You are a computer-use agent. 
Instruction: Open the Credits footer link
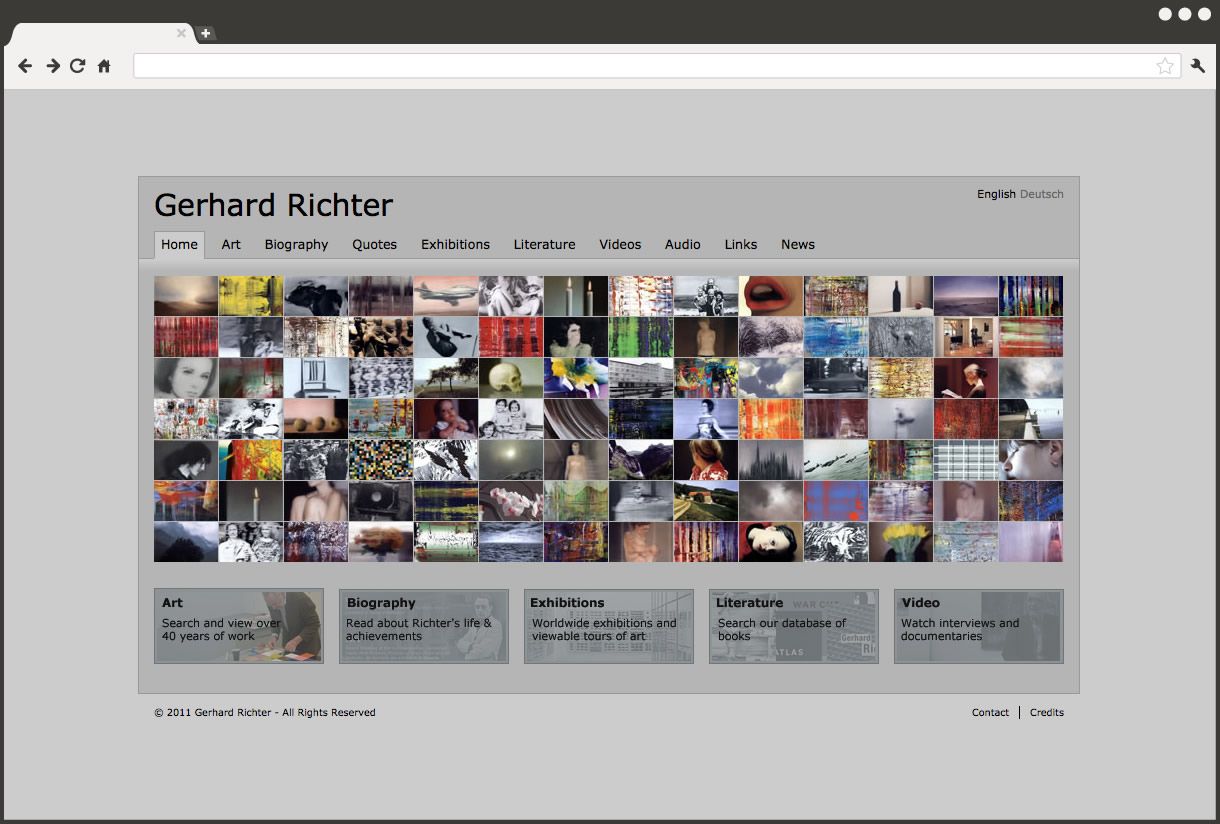(1047, 713)
